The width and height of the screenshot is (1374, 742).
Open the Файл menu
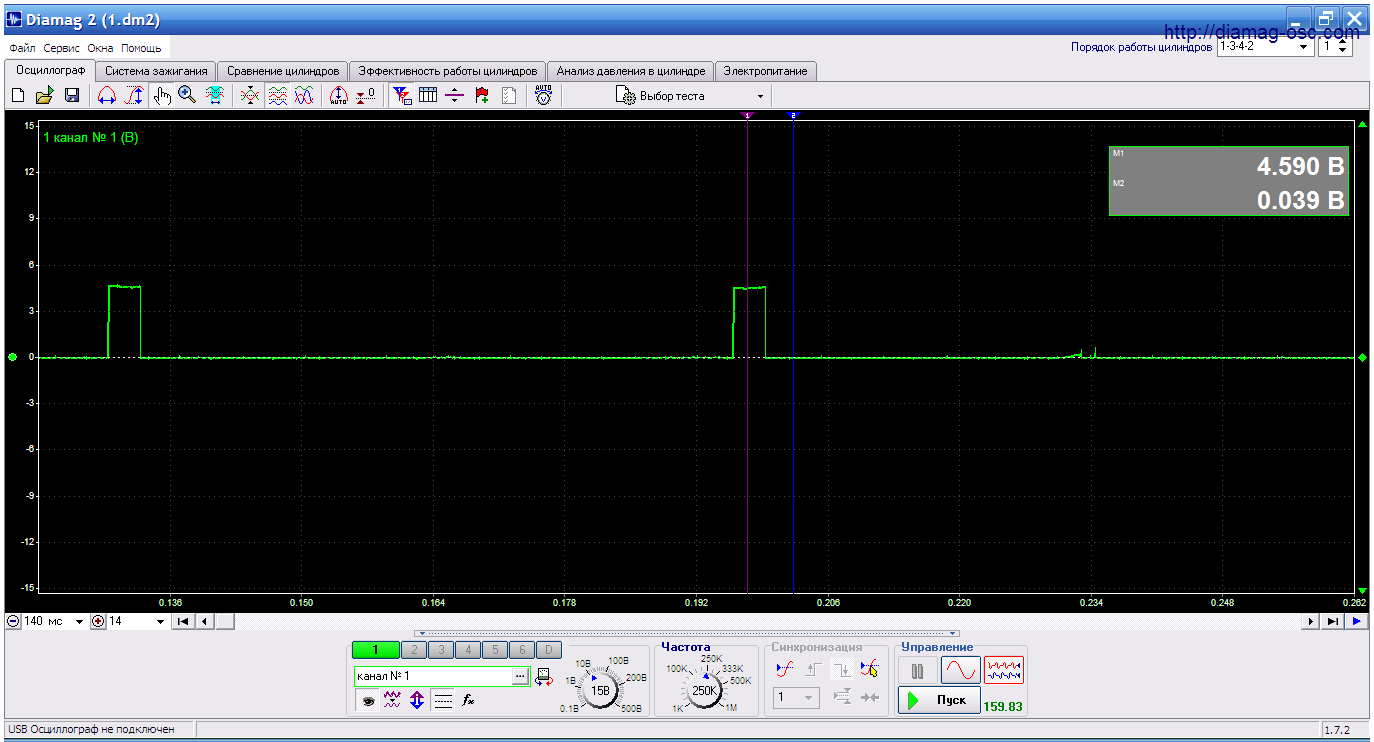pyautogui.click(x=23, y=48)
